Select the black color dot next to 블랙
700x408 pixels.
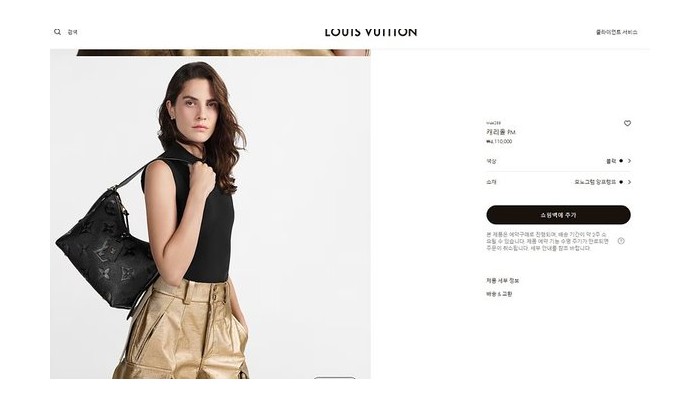pos(621,161)
